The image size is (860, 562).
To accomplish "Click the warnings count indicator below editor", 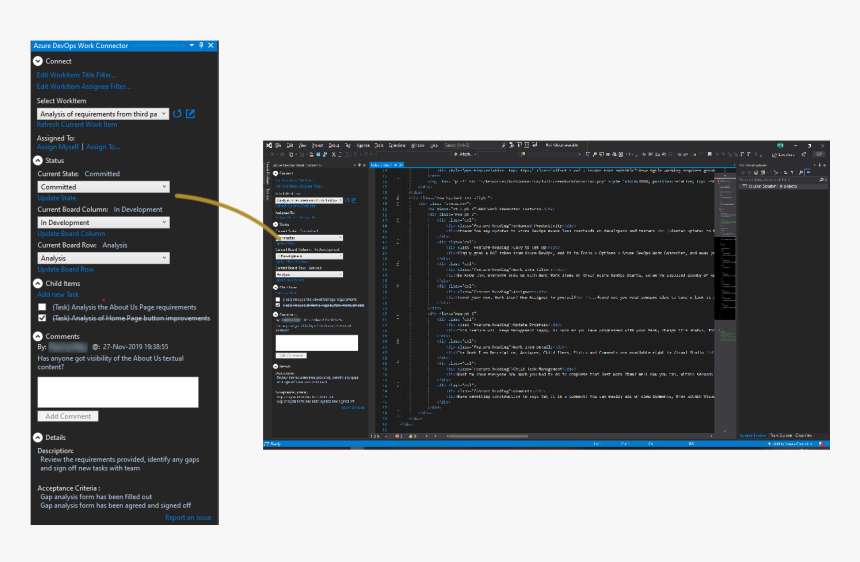I will 412,436.
